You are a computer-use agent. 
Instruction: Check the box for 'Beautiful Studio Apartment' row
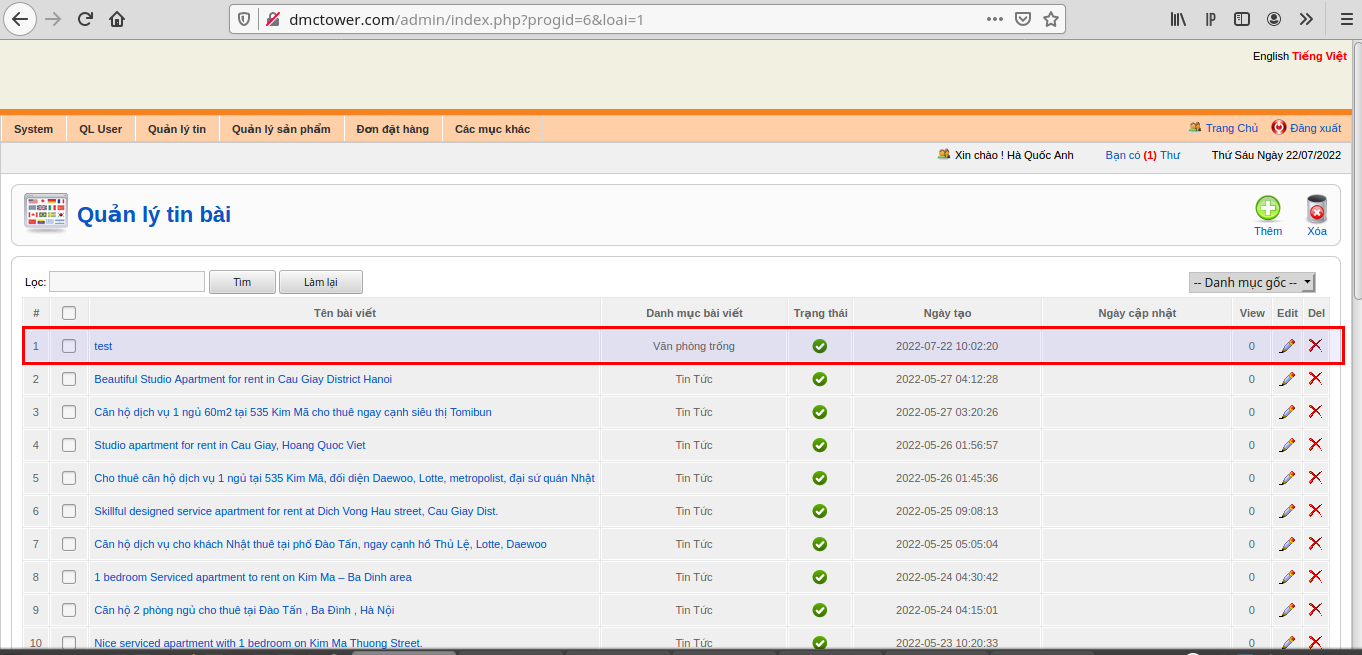(x=69, y=379)
